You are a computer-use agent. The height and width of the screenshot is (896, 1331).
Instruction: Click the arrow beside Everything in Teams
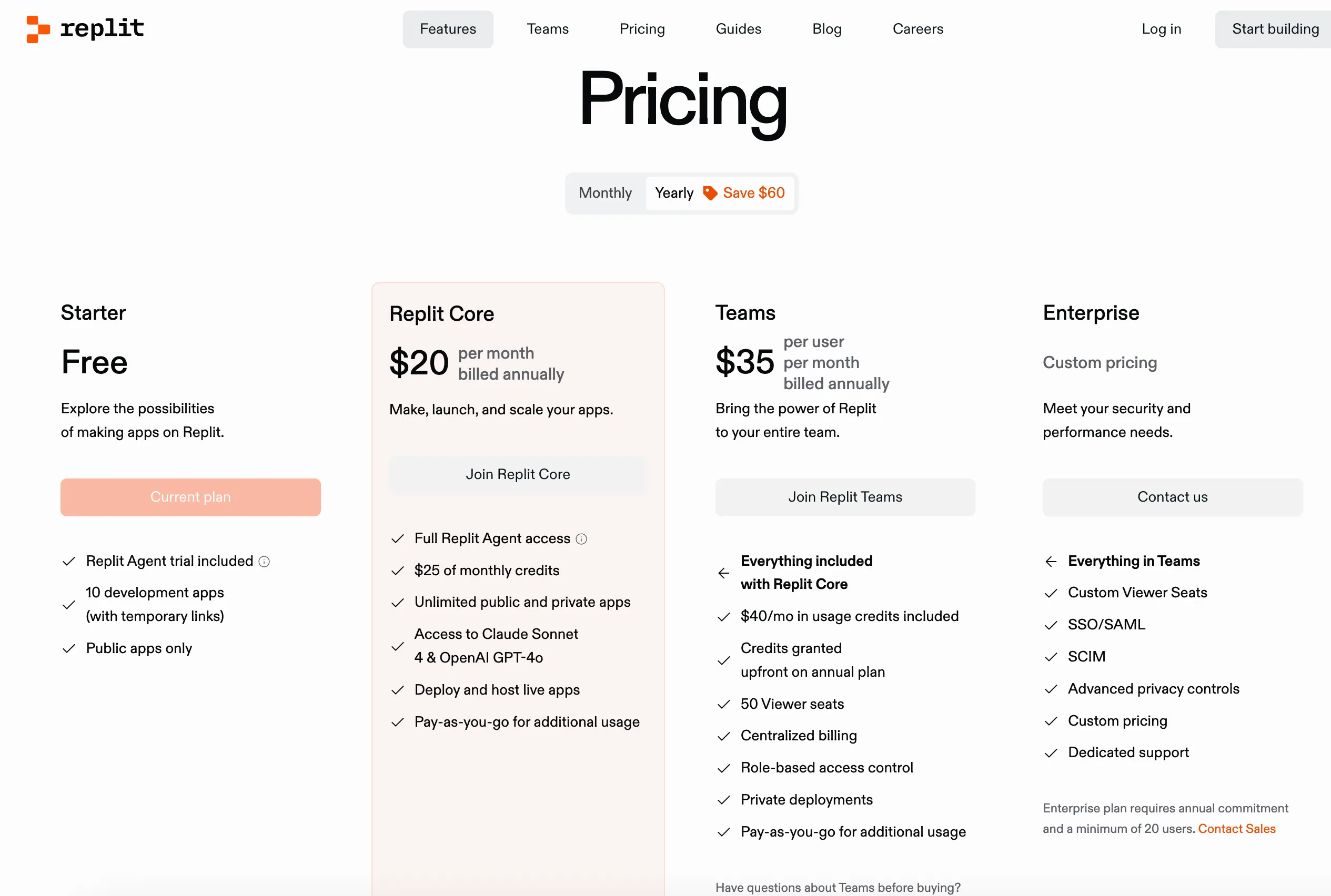1050,561
